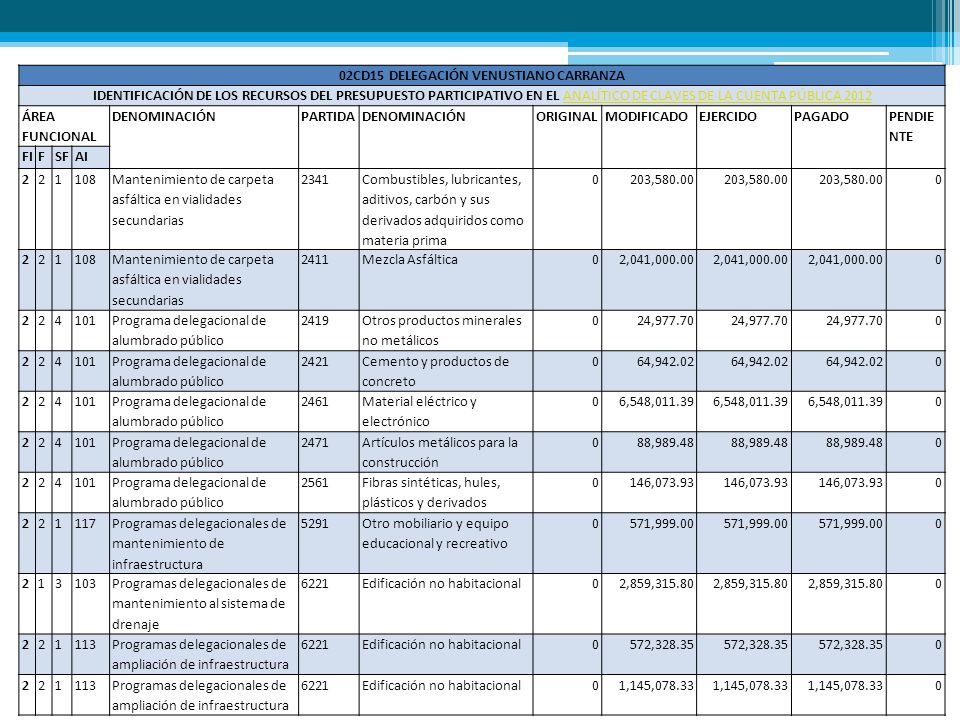Click the ÁREA FUNCIONAL header
Screen dimensions: 960x720
64,126
